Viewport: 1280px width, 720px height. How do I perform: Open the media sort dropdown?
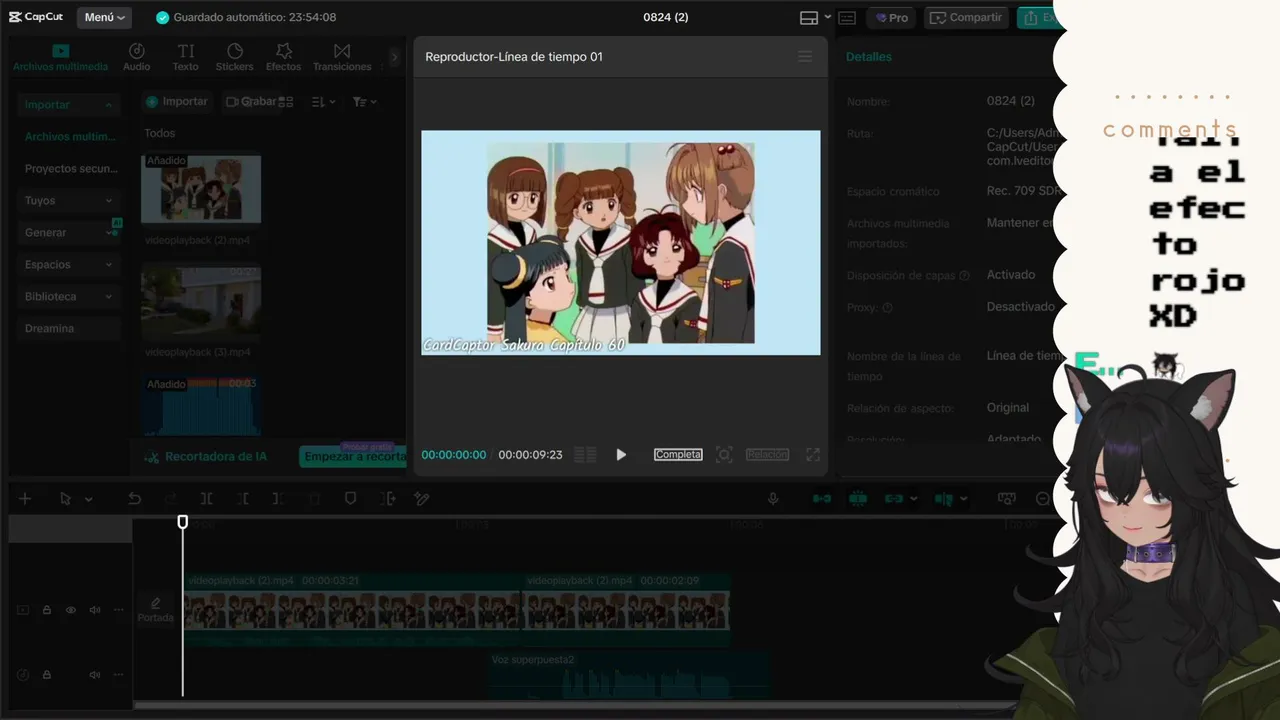tap(323, 101)
